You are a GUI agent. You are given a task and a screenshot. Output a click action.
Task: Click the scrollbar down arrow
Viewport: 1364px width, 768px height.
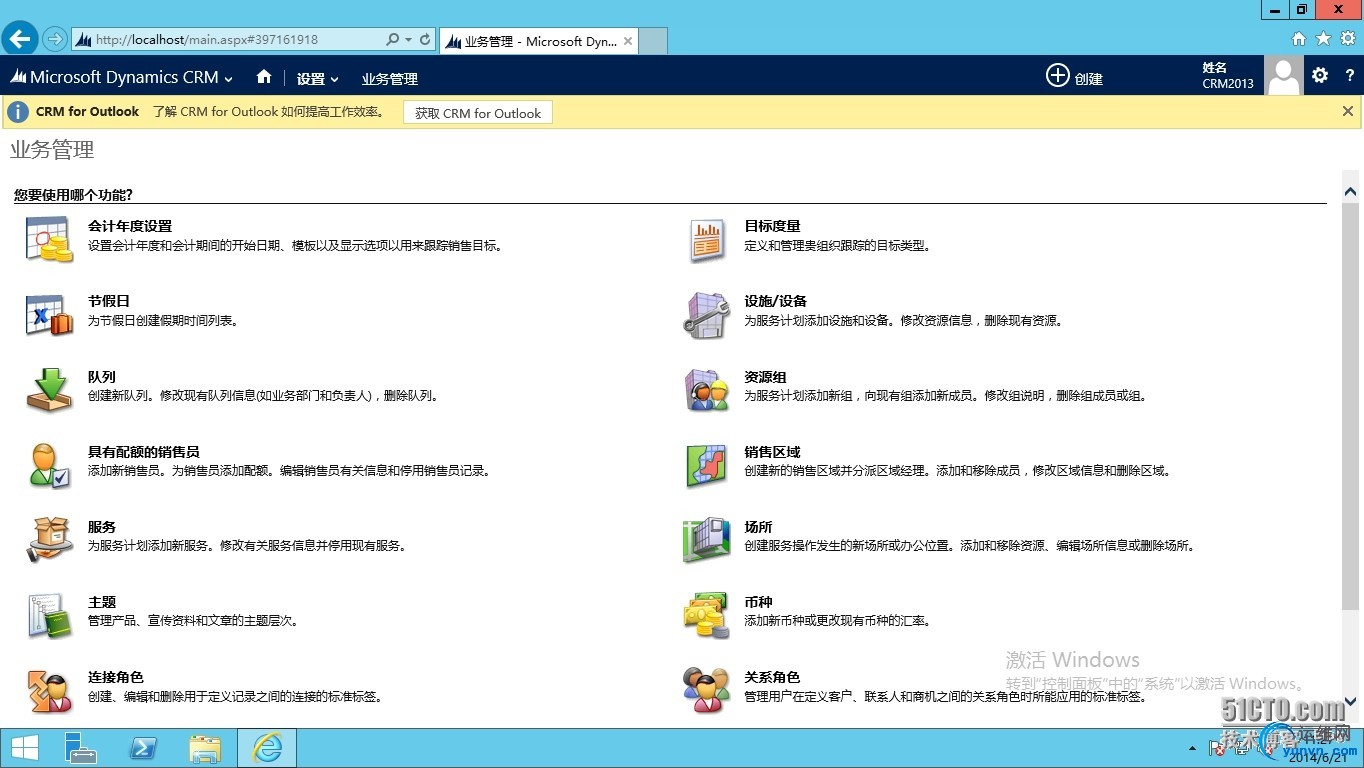[1351, 701]
